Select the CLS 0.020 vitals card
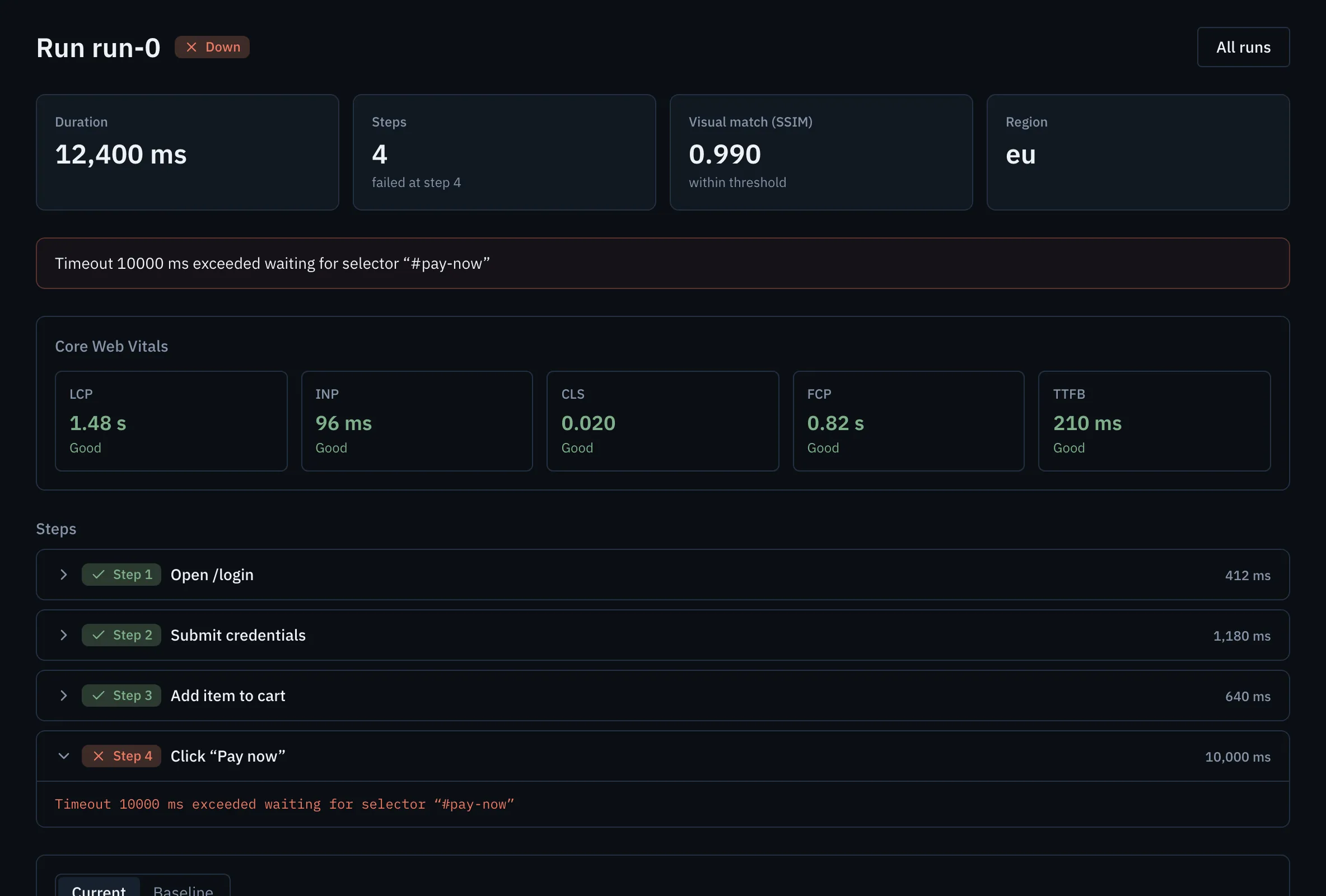This screenshot has width=1326, height=896. 663,421
